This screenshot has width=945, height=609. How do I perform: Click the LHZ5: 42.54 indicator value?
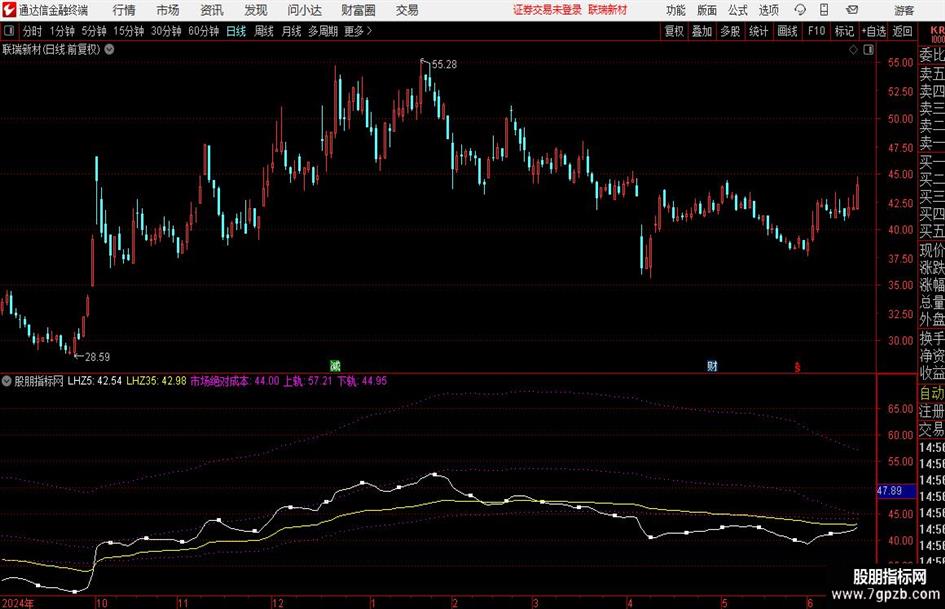pos(95,381)
